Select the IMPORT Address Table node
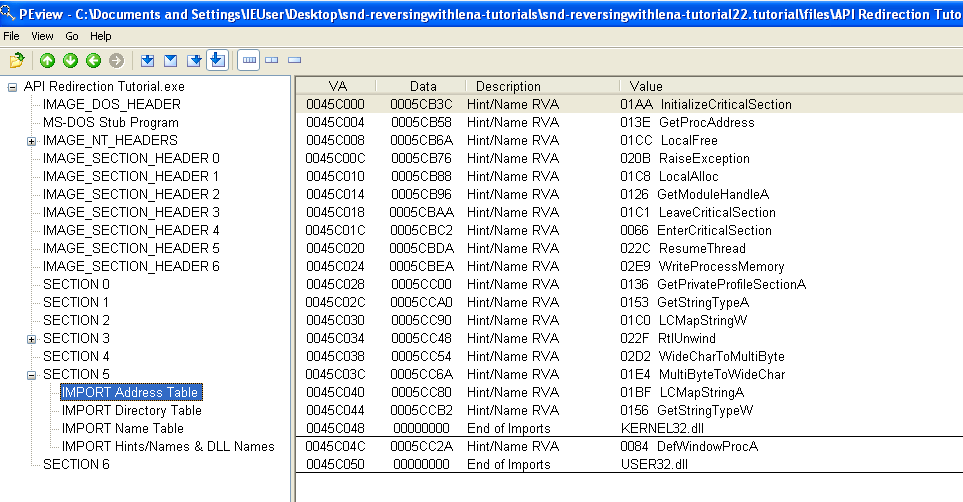The image size is (963, 502). coord(130,392)
